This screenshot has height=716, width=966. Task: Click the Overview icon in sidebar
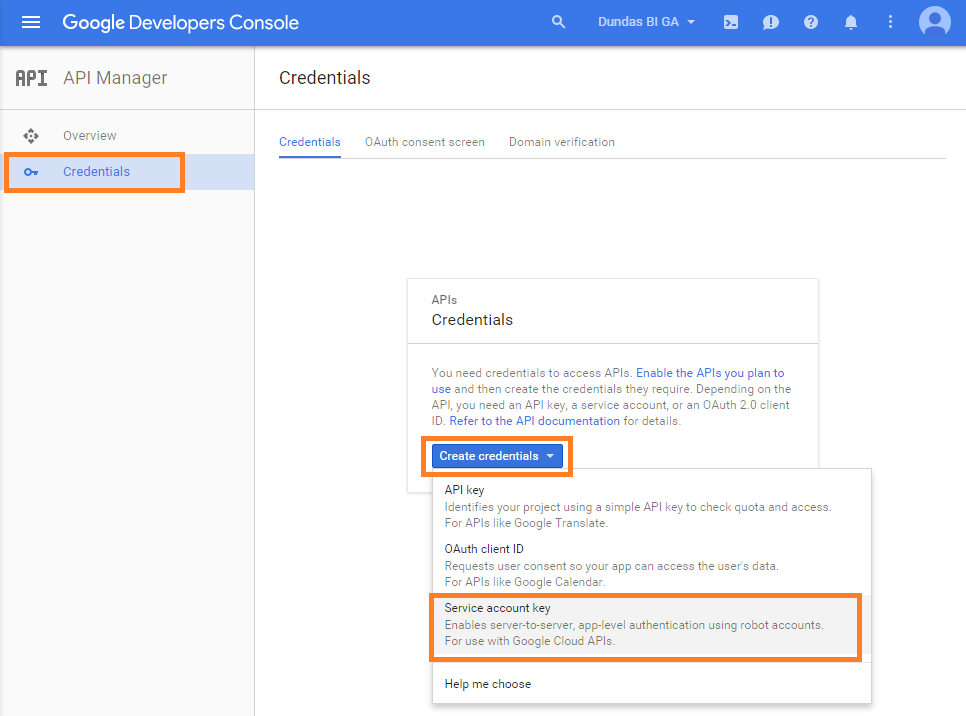[31, 136]
